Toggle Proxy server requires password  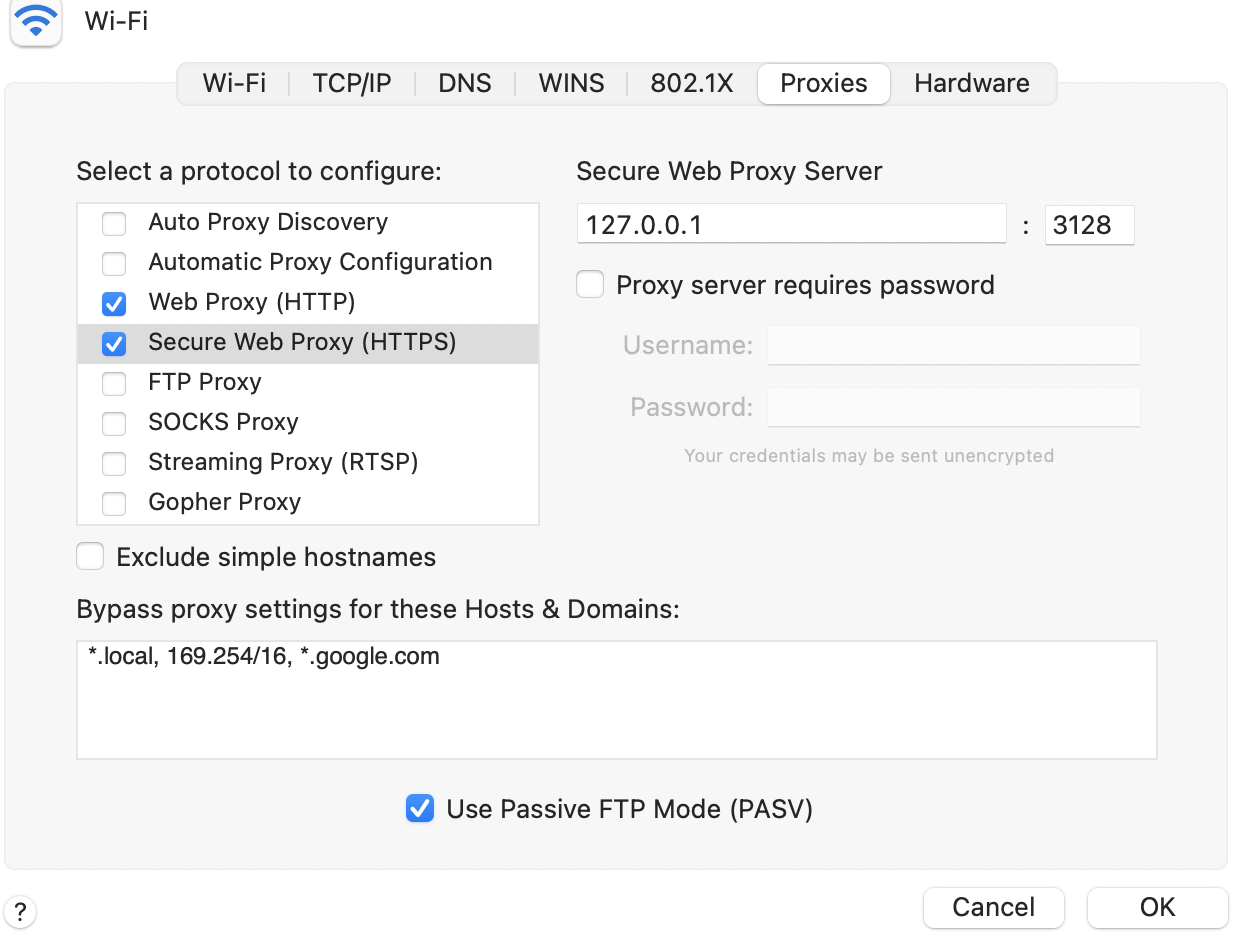point(590,285)
